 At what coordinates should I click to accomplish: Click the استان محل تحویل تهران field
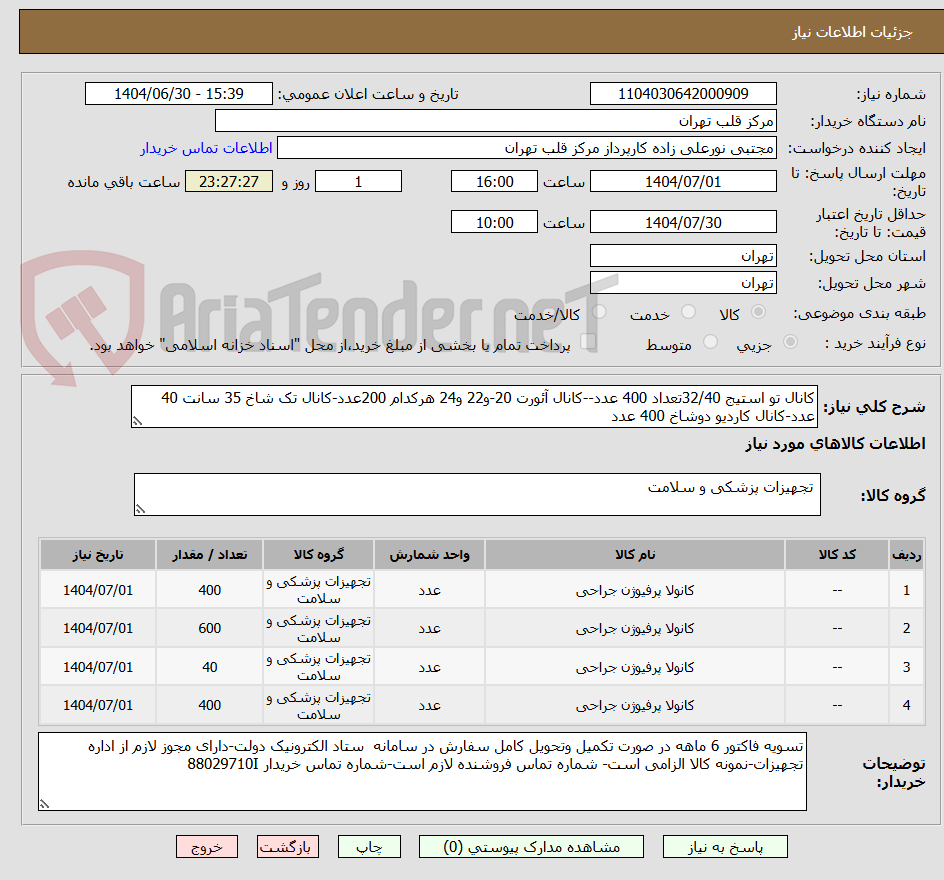(683, 255)
